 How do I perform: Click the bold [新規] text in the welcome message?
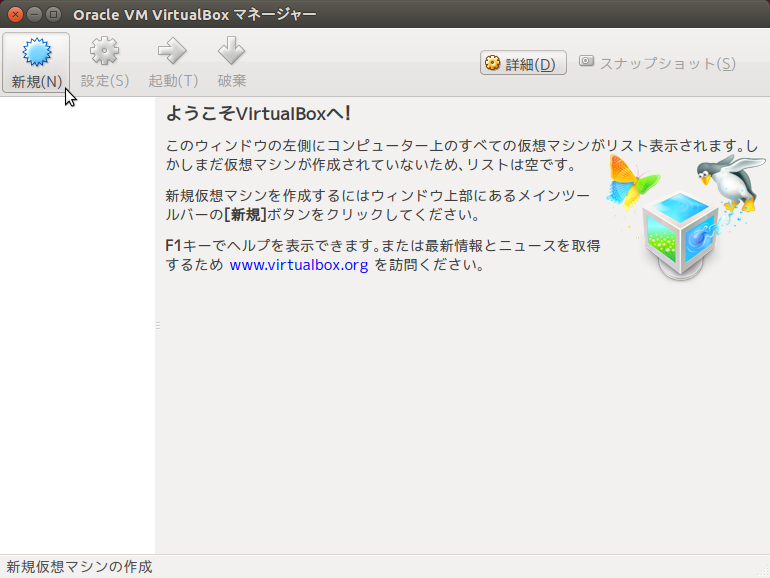245,215
